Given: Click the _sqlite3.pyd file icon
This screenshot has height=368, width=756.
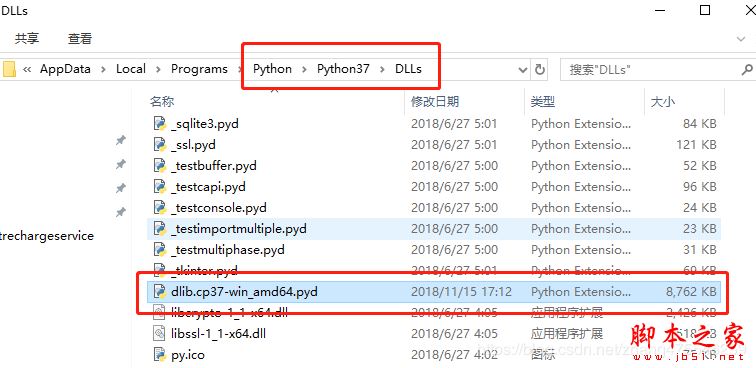Looking at the screenshot, I should (159, 124).
